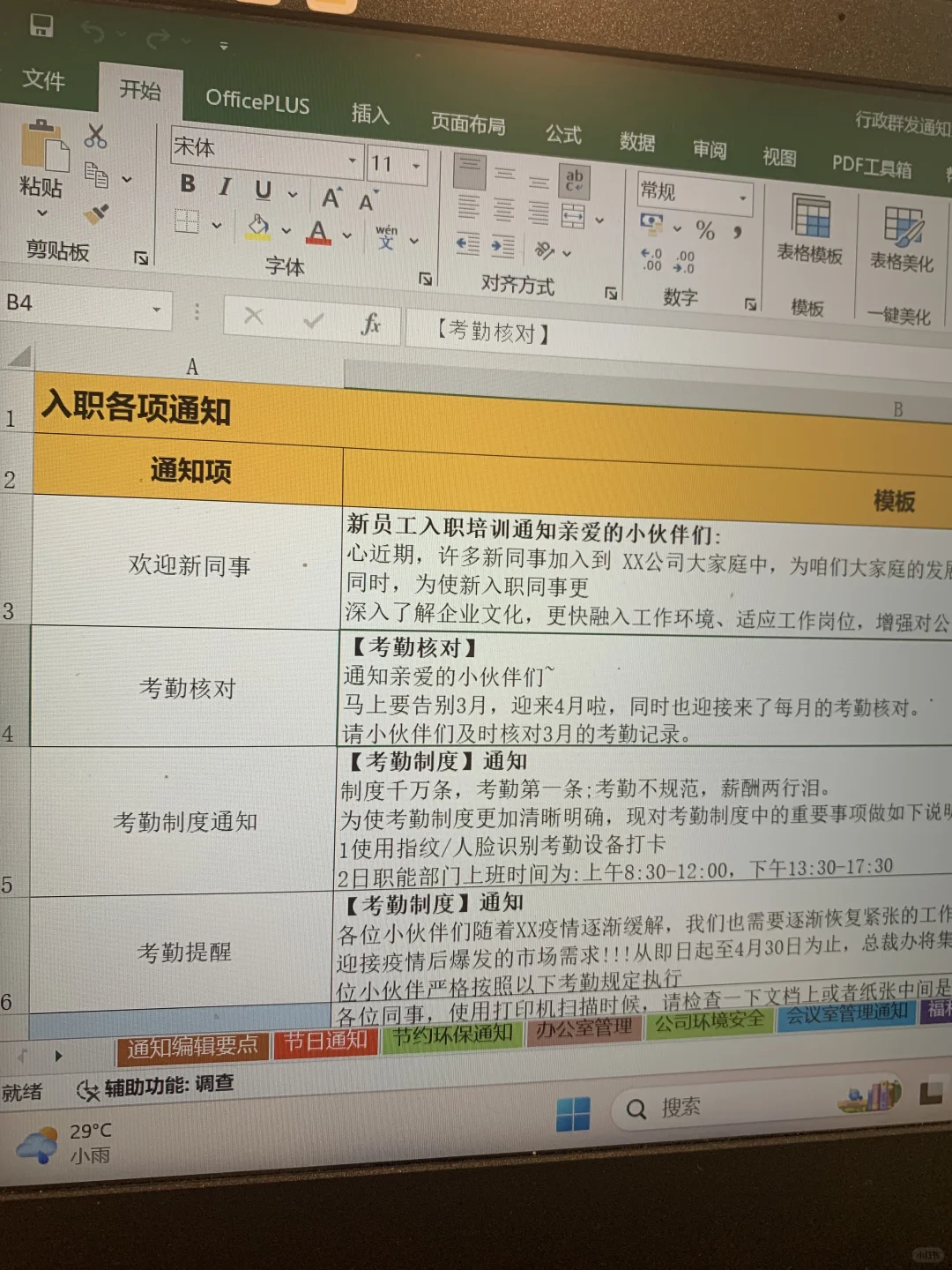This screenshot has height=1270, width=952.
Task: Toggle Wrap Text (ab) button
Action: [x=575, y=181]
